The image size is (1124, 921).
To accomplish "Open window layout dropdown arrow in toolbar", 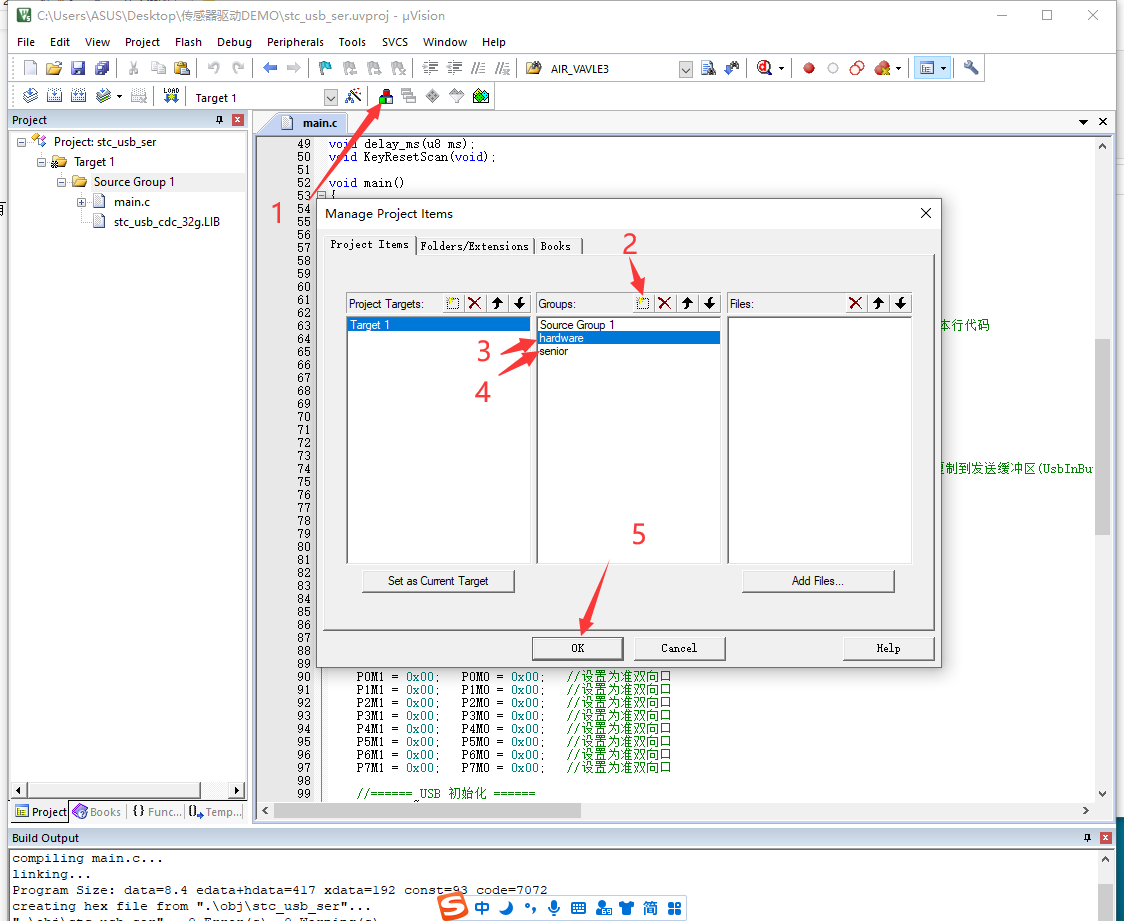I will click(943, 68).
